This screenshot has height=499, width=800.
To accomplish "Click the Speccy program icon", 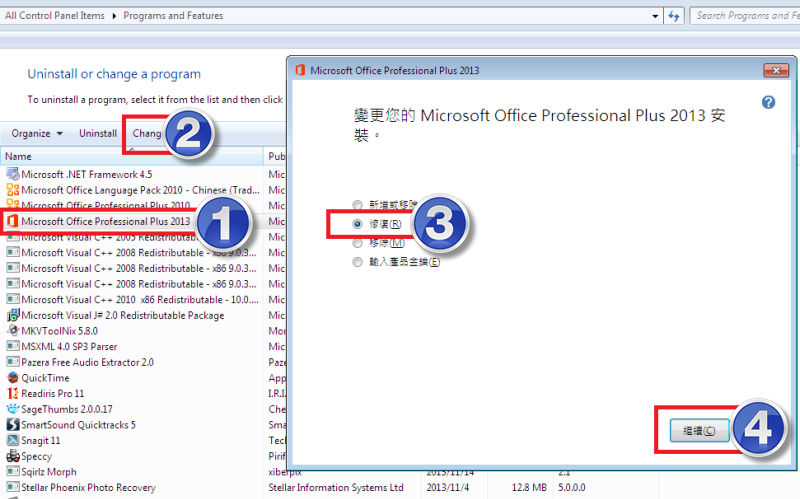I will click(13, 456).
